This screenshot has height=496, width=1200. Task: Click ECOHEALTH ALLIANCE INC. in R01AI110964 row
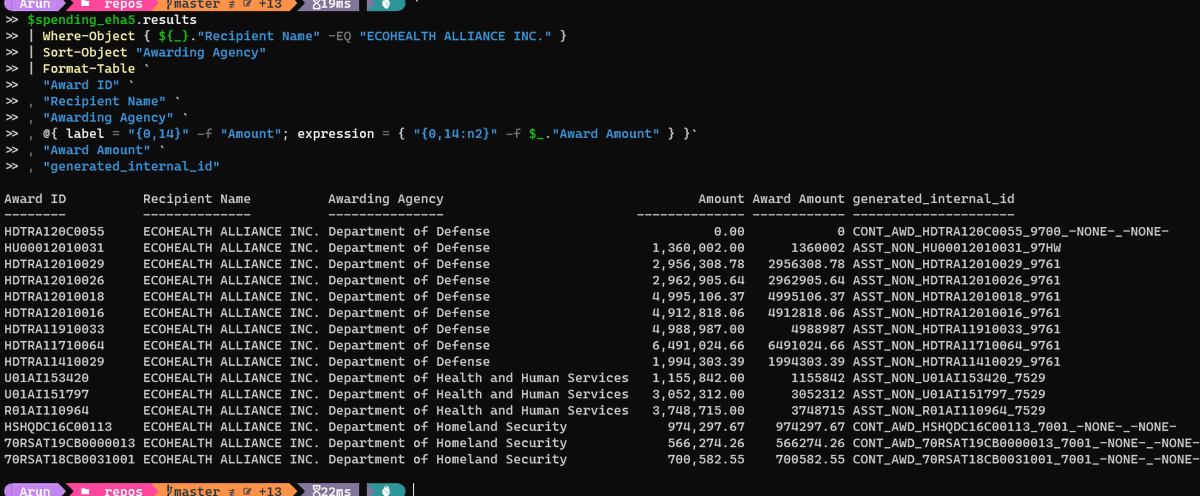point(231,410)
